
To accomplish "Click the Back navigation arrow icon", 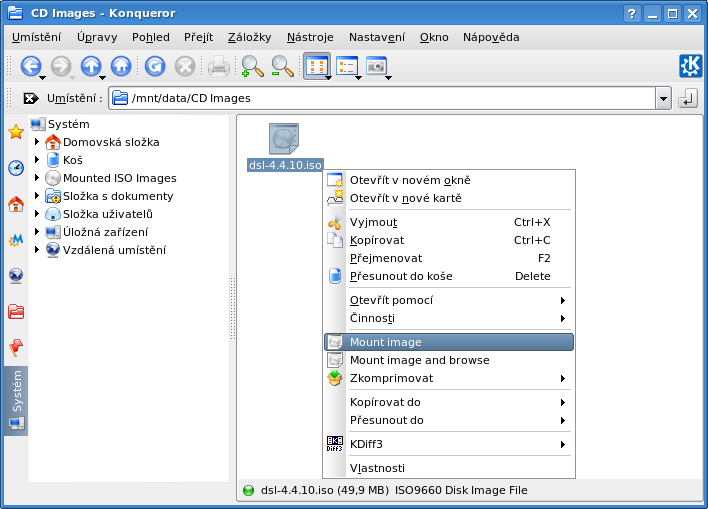I will (30, 66).
